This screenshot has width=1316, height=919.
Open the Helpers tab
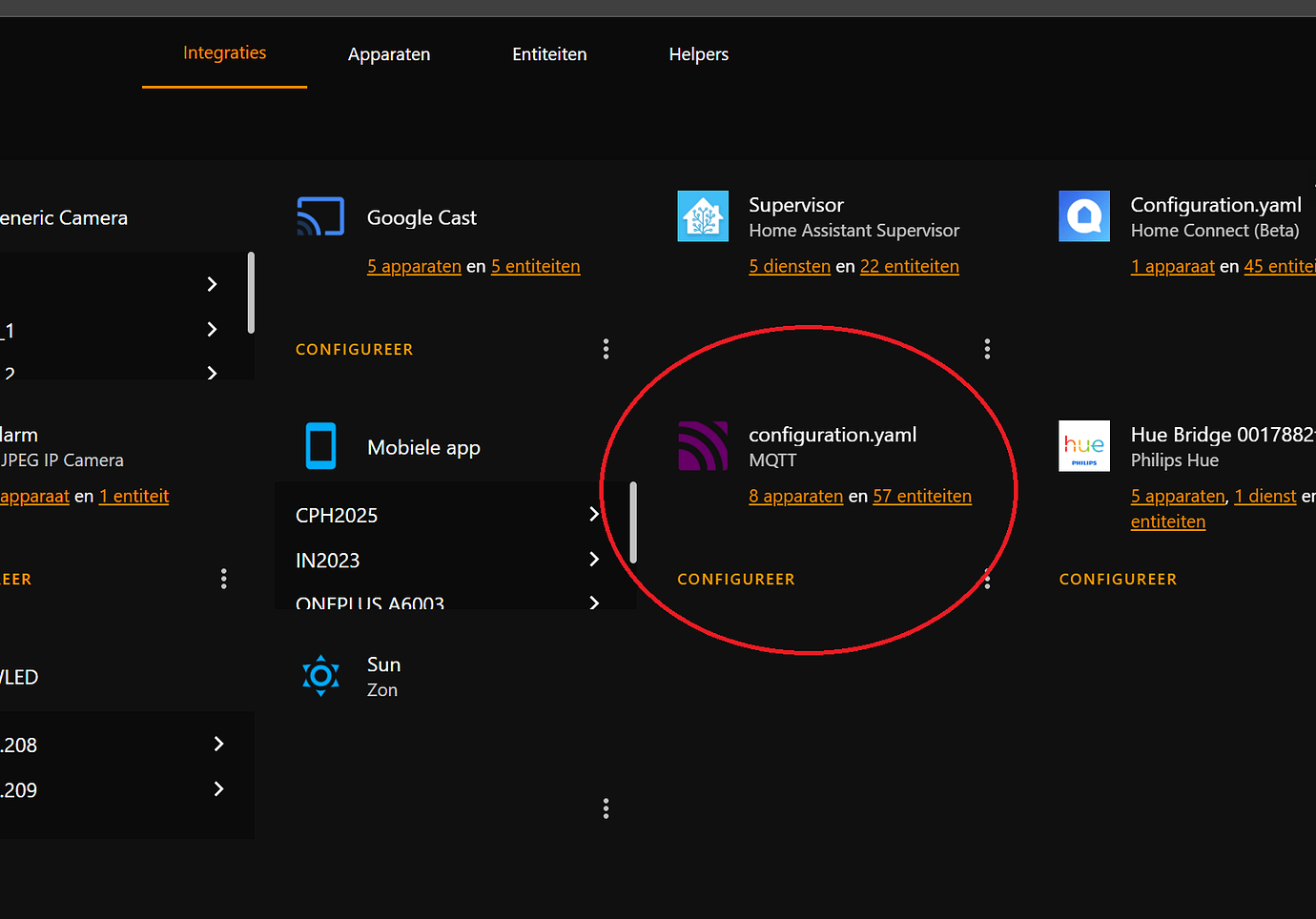[x=698, y=54]
